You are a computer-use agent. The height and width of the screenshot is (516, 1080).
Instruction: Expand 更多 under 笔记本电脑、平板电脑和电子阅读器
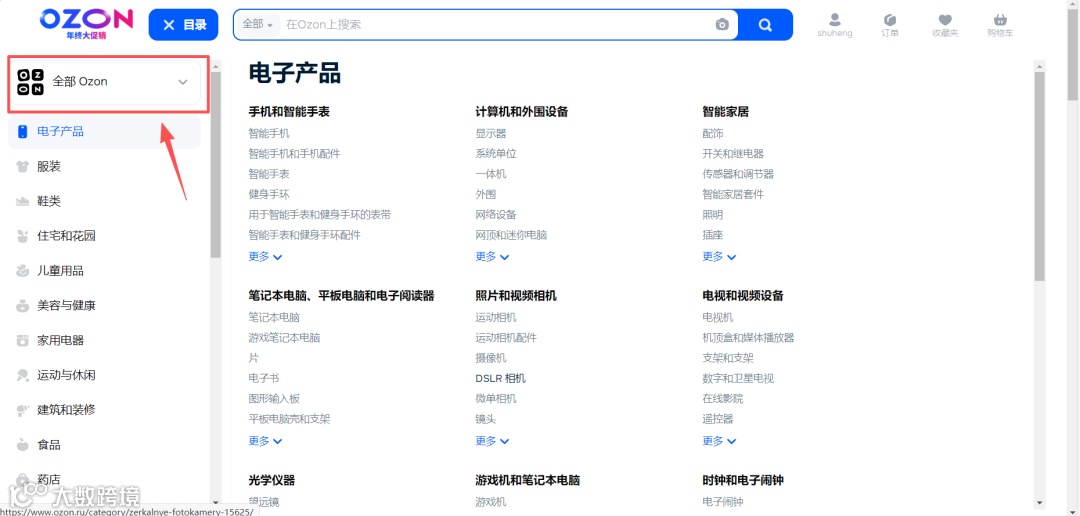pyautogui.click(x=265, y=441)
